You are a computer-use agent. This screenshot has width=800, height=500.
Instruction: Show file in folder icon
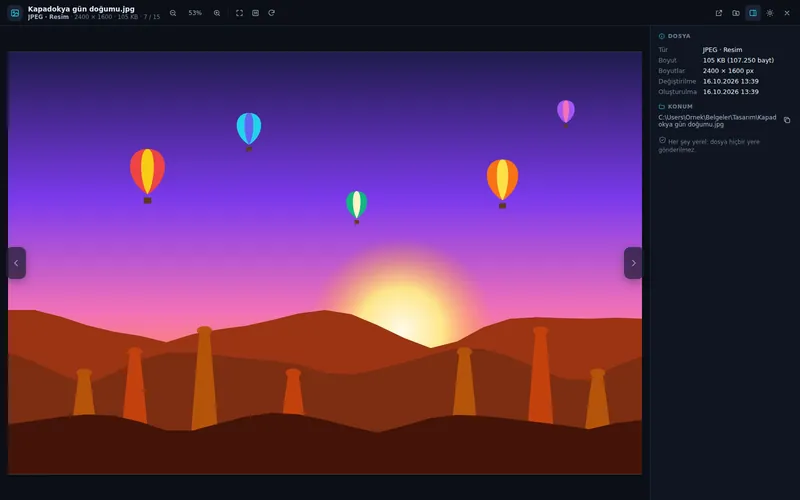coord(736,13)
